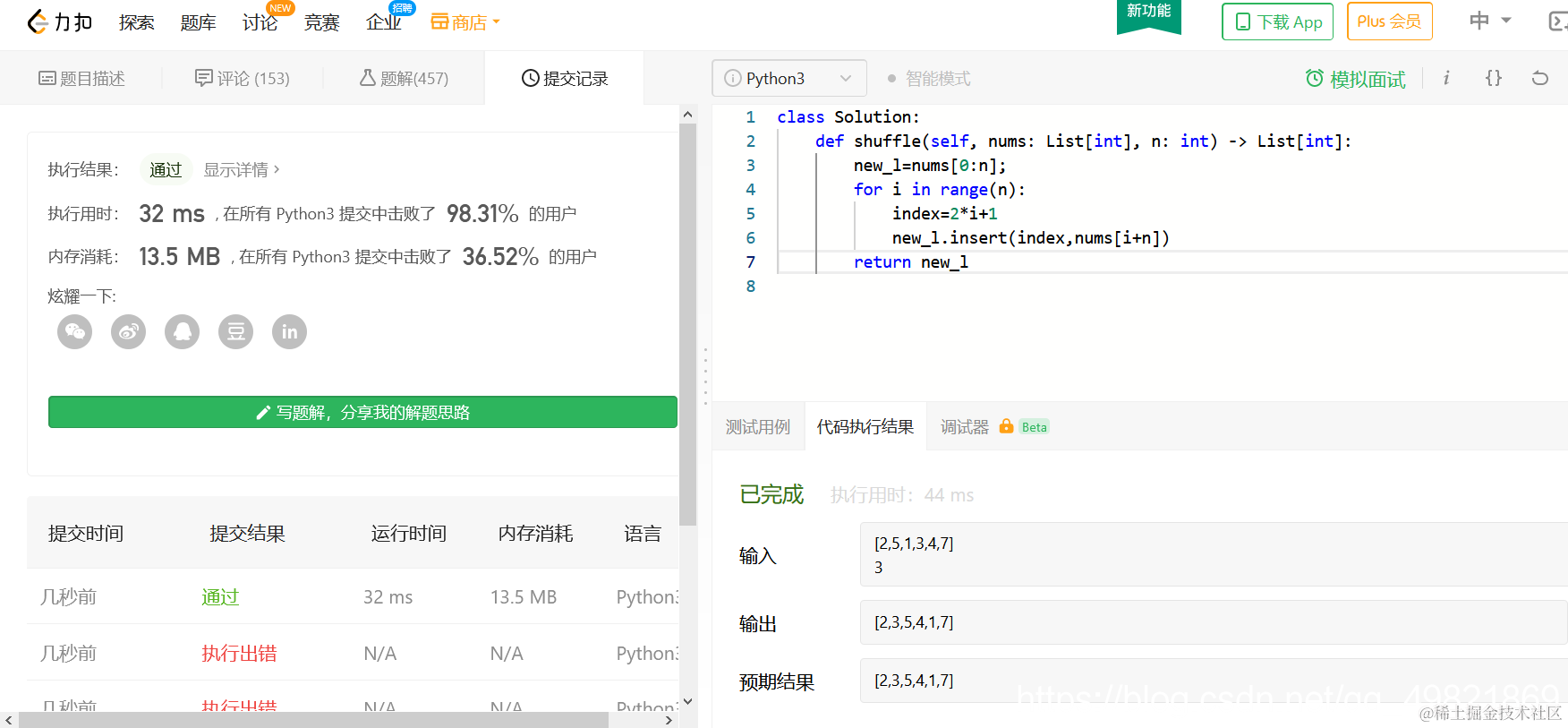Click the panel divider drag handle

click(705, 376)
